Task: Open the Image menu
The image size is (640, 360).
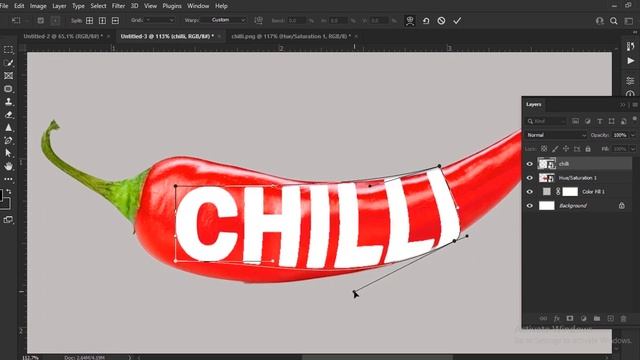Action: click(x=38, y=6)
